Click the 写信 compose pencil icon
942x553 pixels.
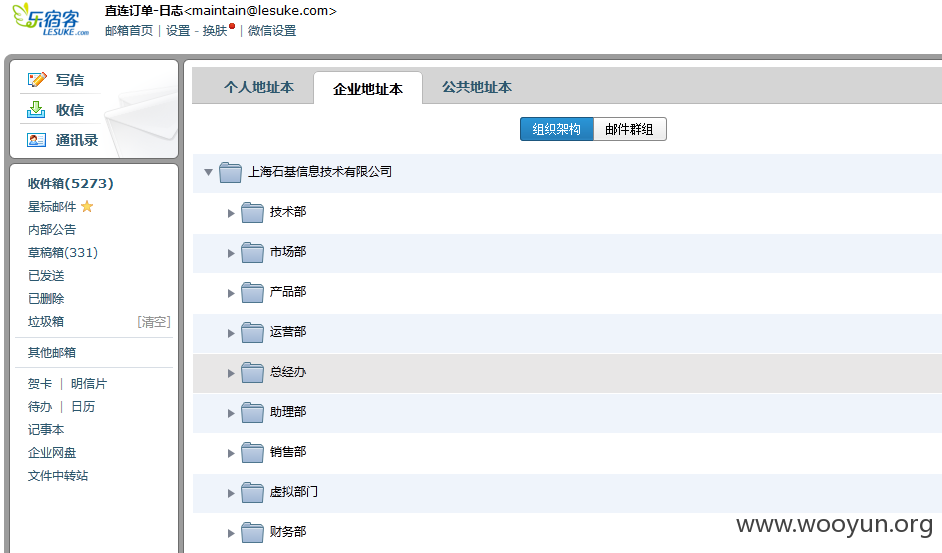37,79
